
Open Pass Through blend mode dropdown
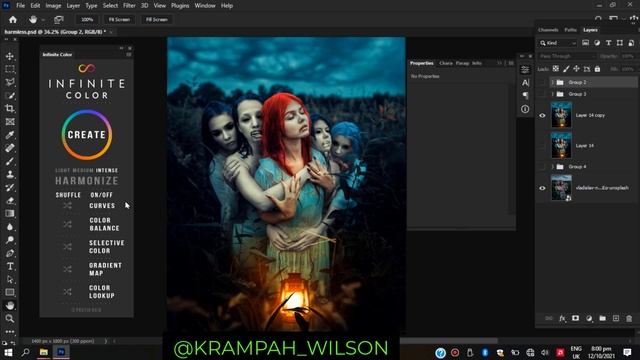click(567, 56)
